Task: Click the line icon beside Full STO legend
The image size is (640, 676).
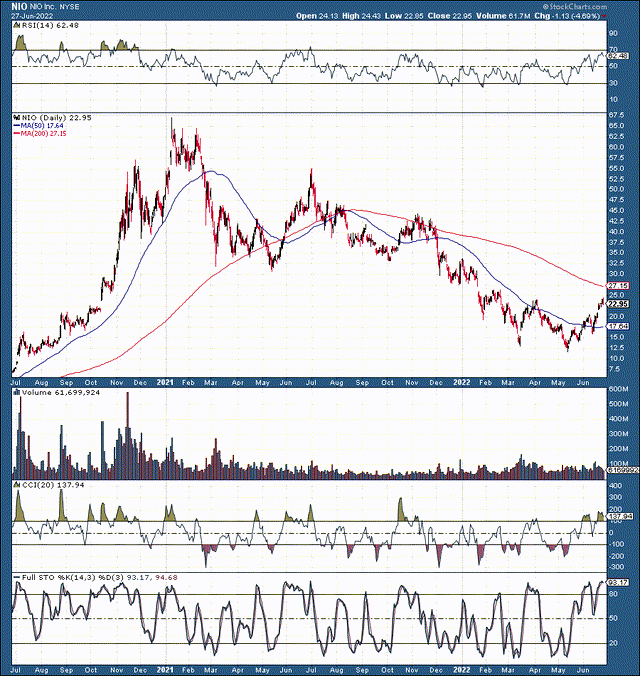Action: [x=17, y=577]
